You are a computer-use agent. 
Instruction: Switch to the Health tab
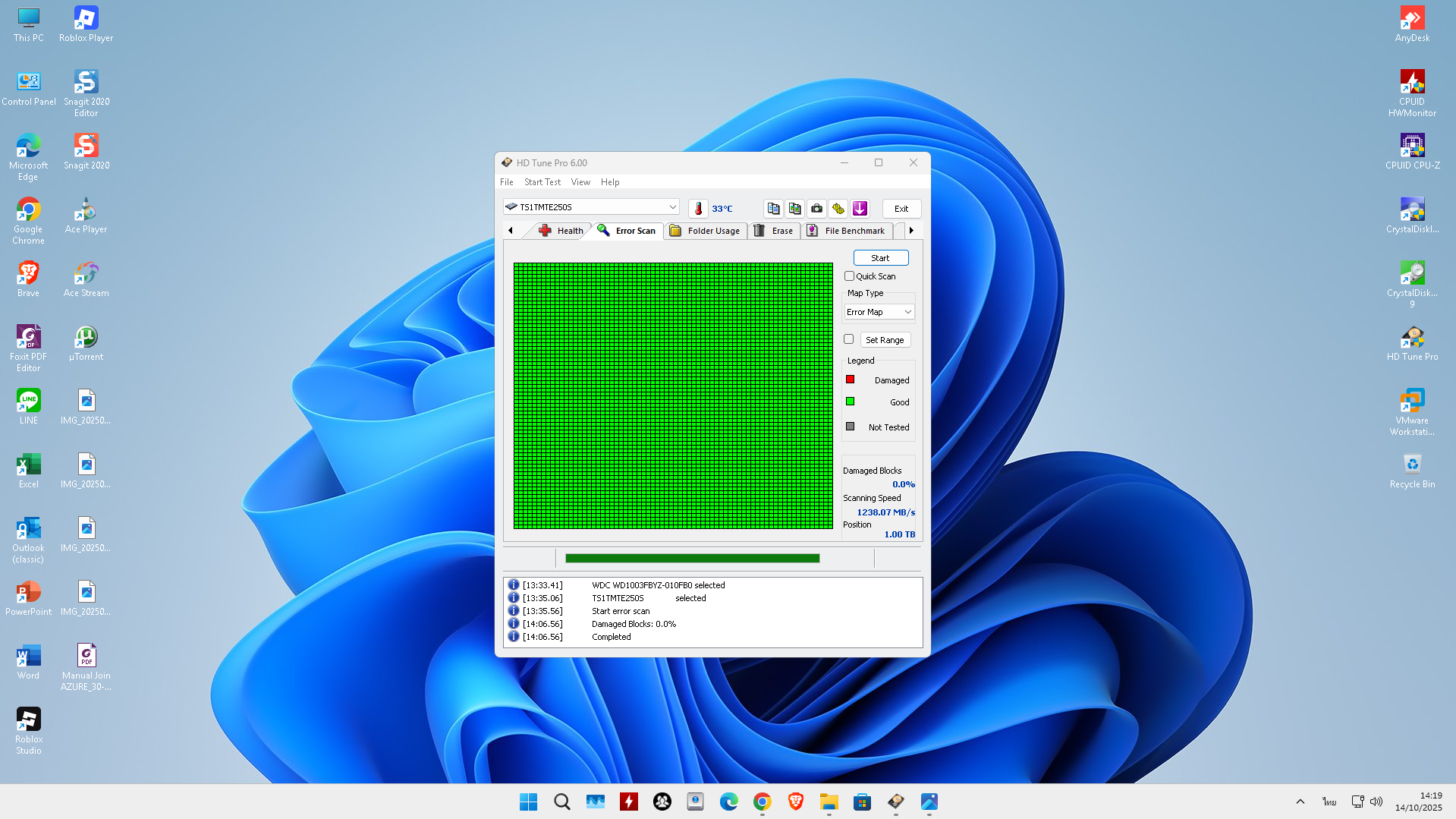(x=561, y=231)
